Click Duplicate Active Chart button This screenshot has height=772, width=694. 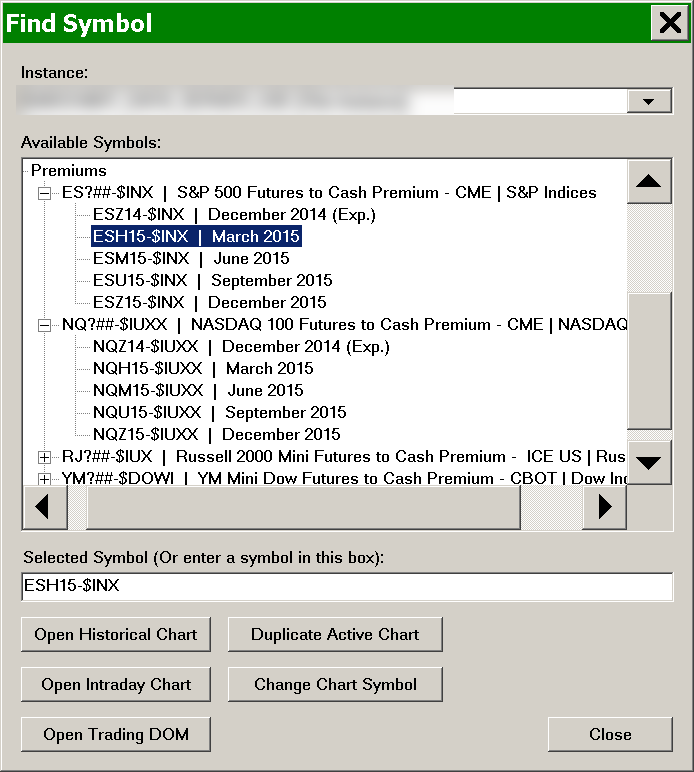335,634
